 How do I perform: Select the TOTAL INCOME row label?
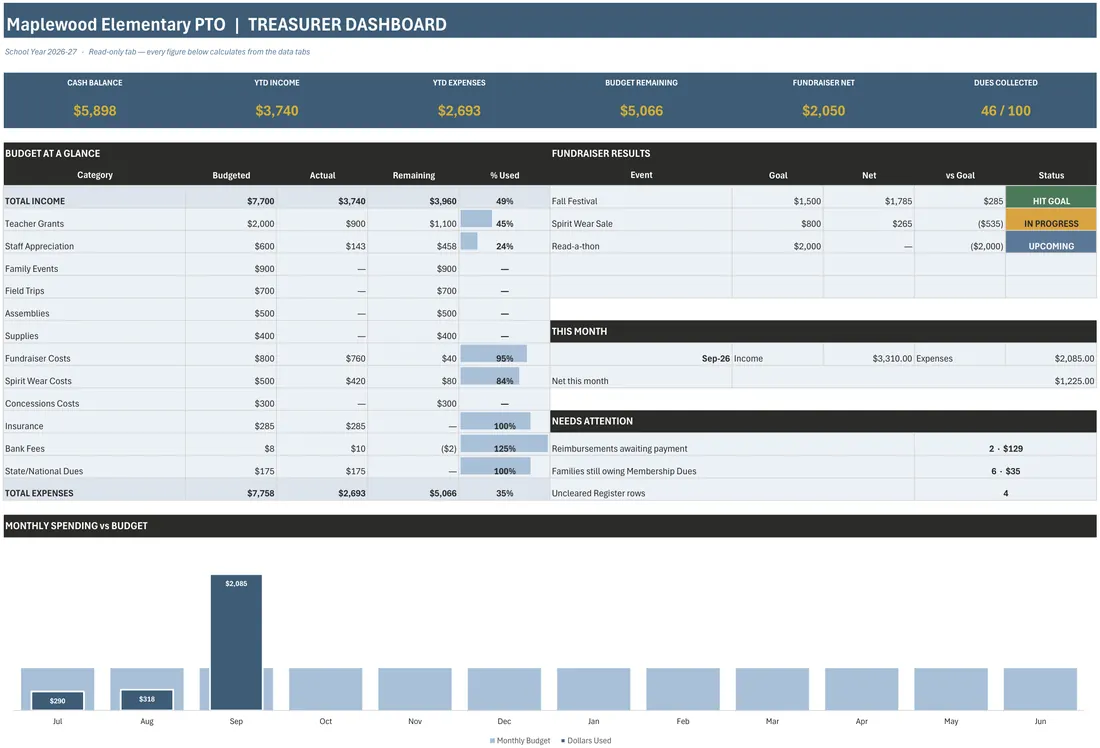pos(35,201)
